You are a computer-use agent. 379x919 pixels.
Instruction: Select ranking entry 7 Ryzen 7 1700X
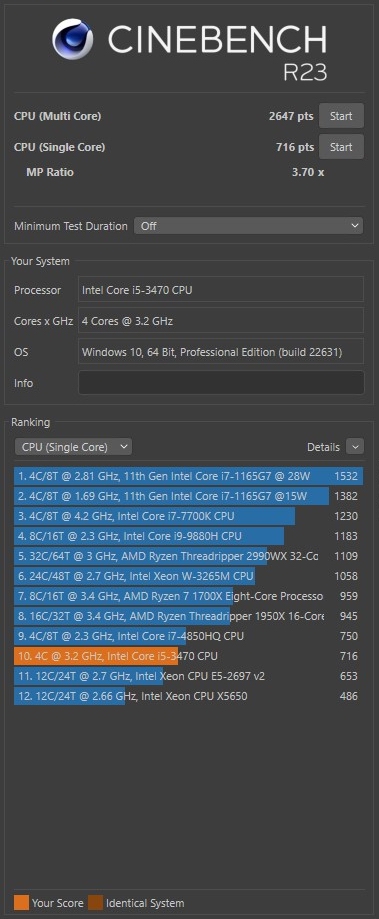188,596
